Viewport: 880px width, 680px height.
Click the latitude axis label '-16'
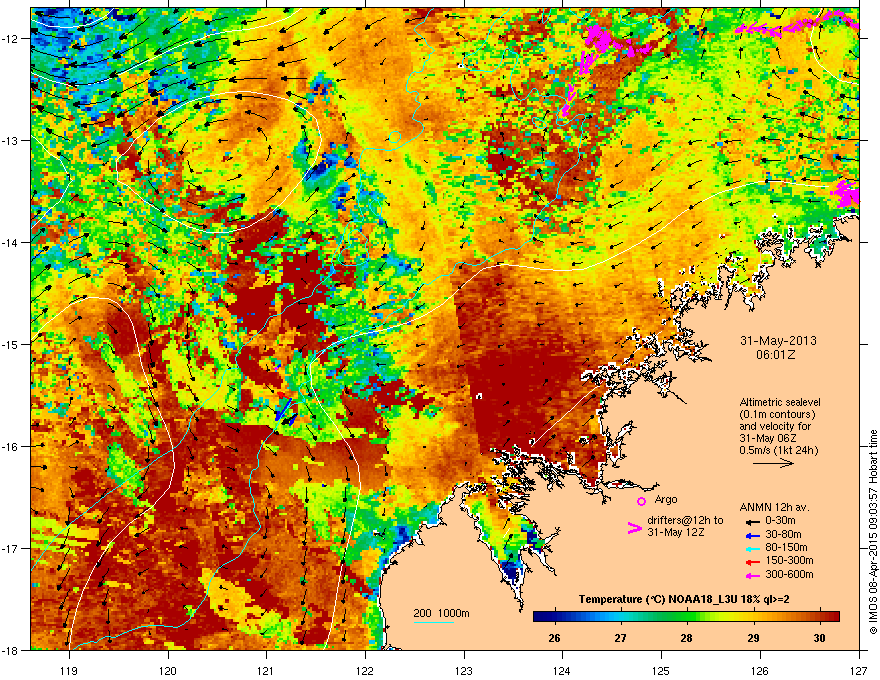point(10,446)
